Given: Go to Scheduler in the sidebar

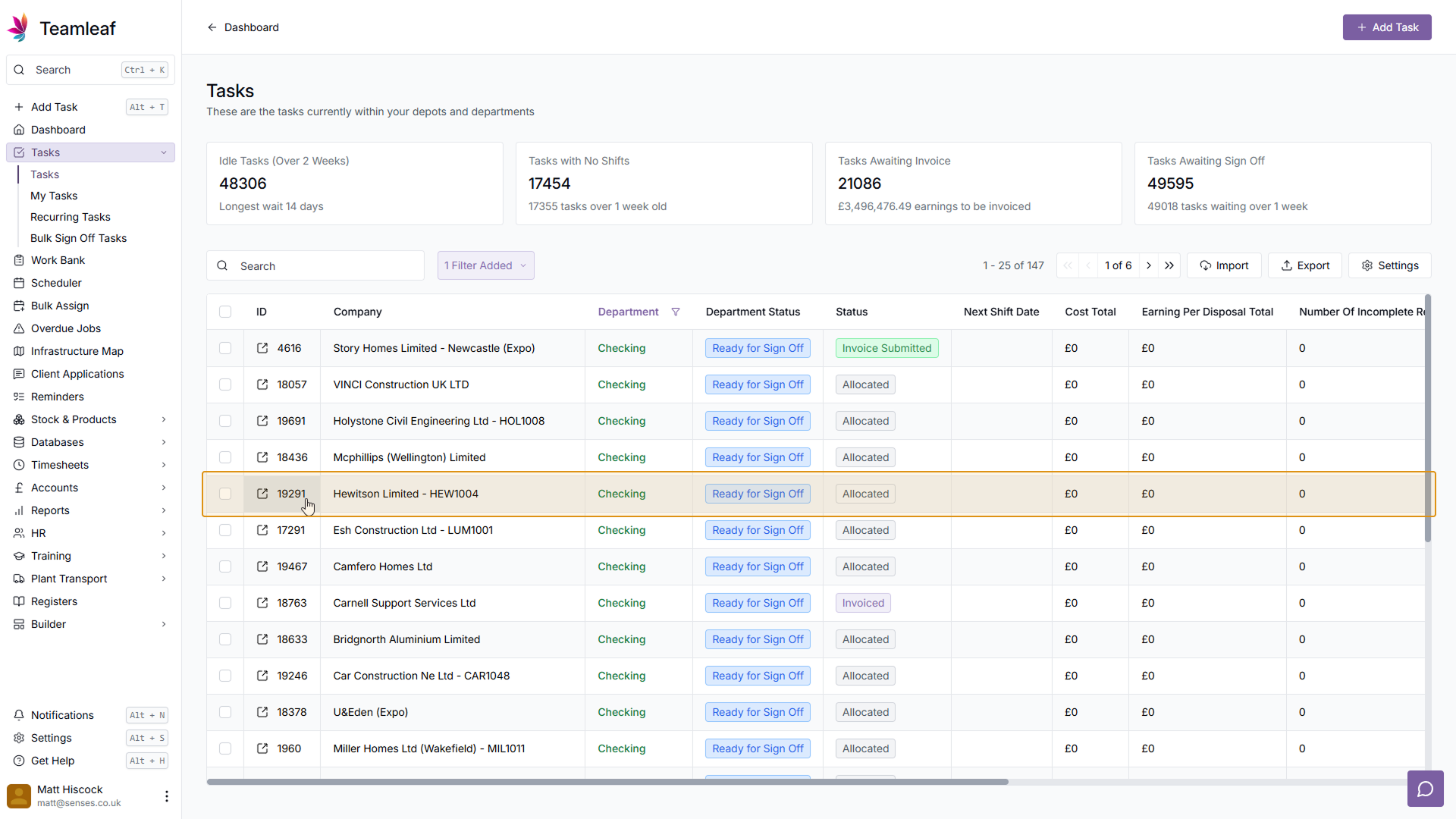Looking at the screenshot, I should 56,283.
